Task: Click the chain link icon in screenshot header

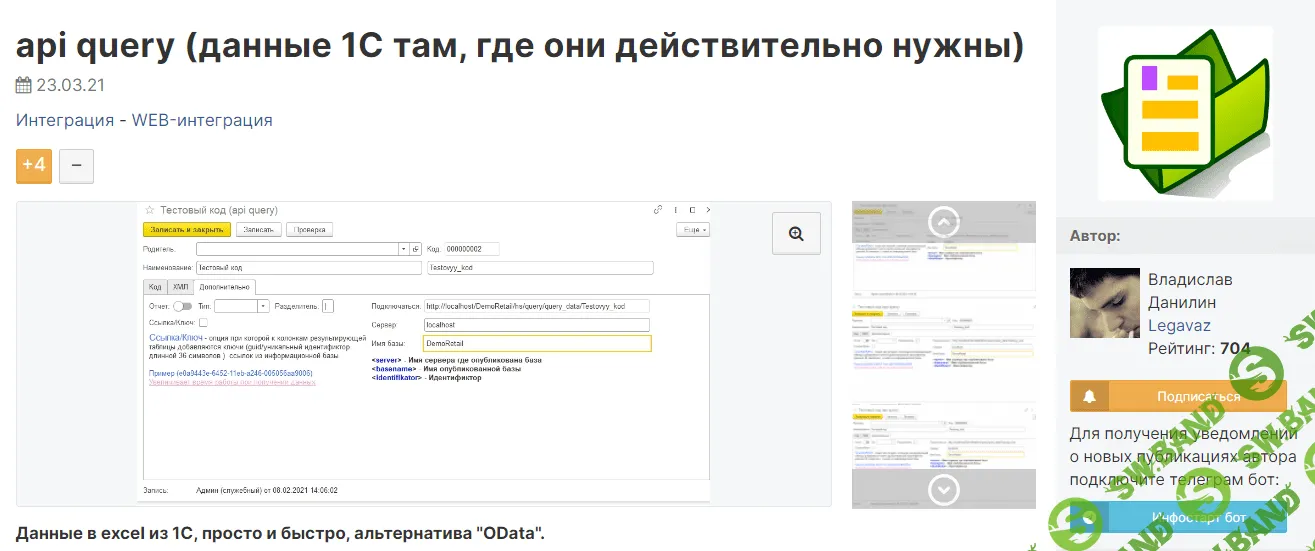Action: [x=657, y=210]
